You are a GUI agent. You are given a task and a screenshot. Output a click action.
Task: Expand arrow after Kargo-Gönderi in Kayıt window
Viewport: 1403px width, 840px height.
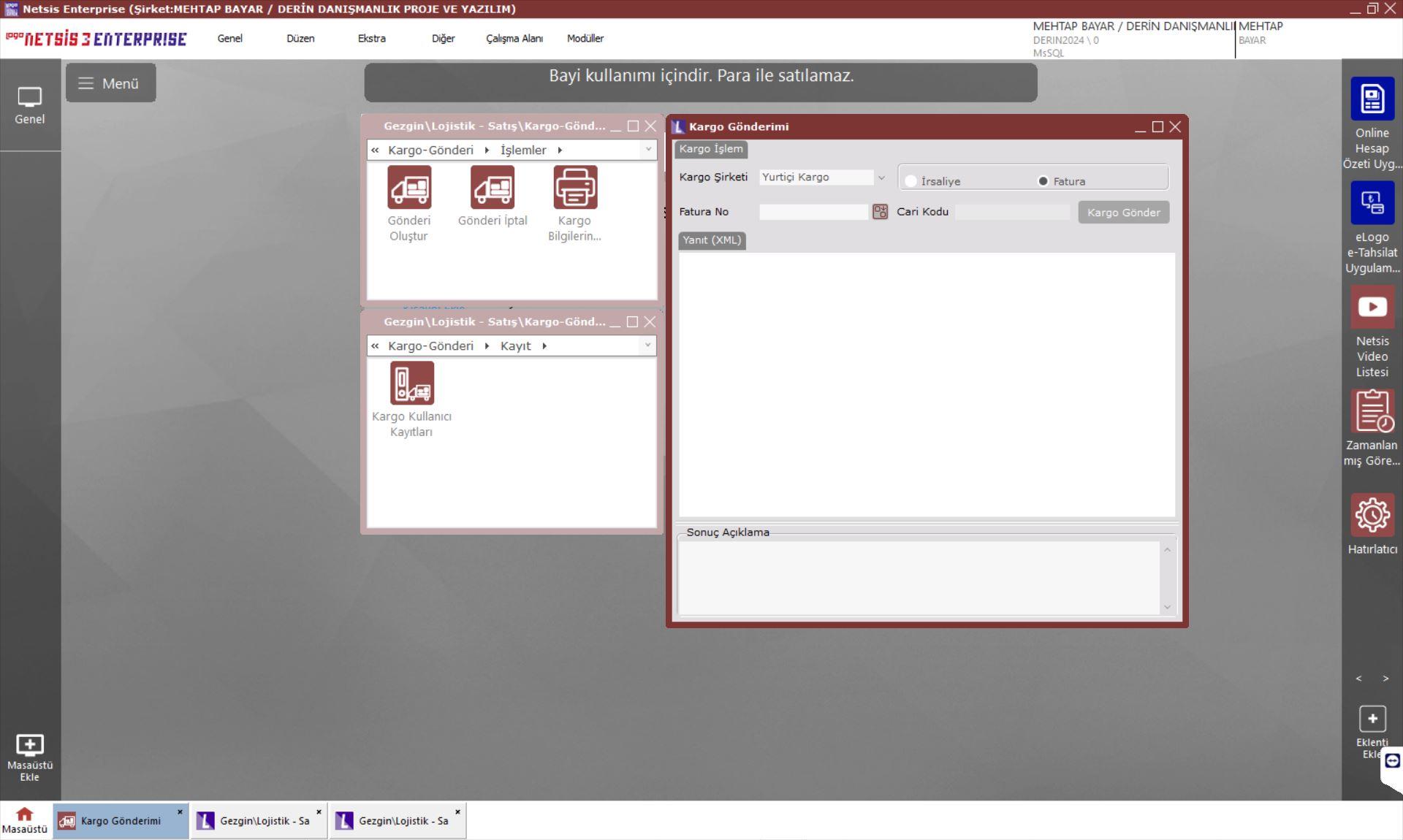(x=487, y=345)
